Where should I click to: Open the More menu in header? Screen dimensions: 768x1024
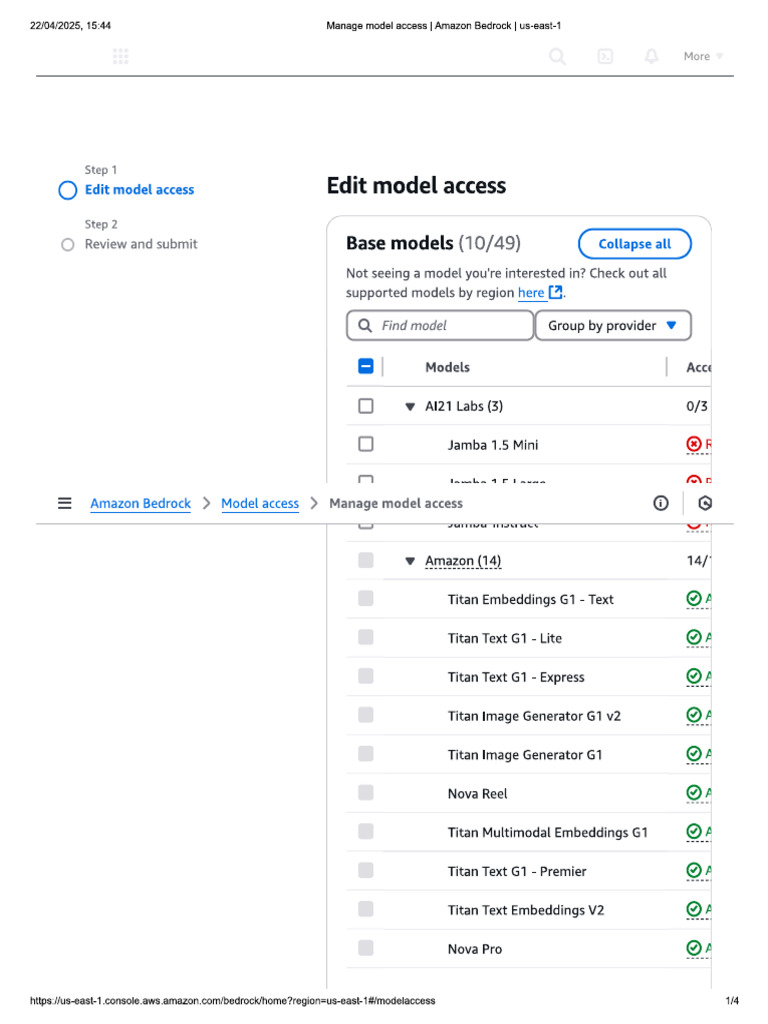click(703, 57)
